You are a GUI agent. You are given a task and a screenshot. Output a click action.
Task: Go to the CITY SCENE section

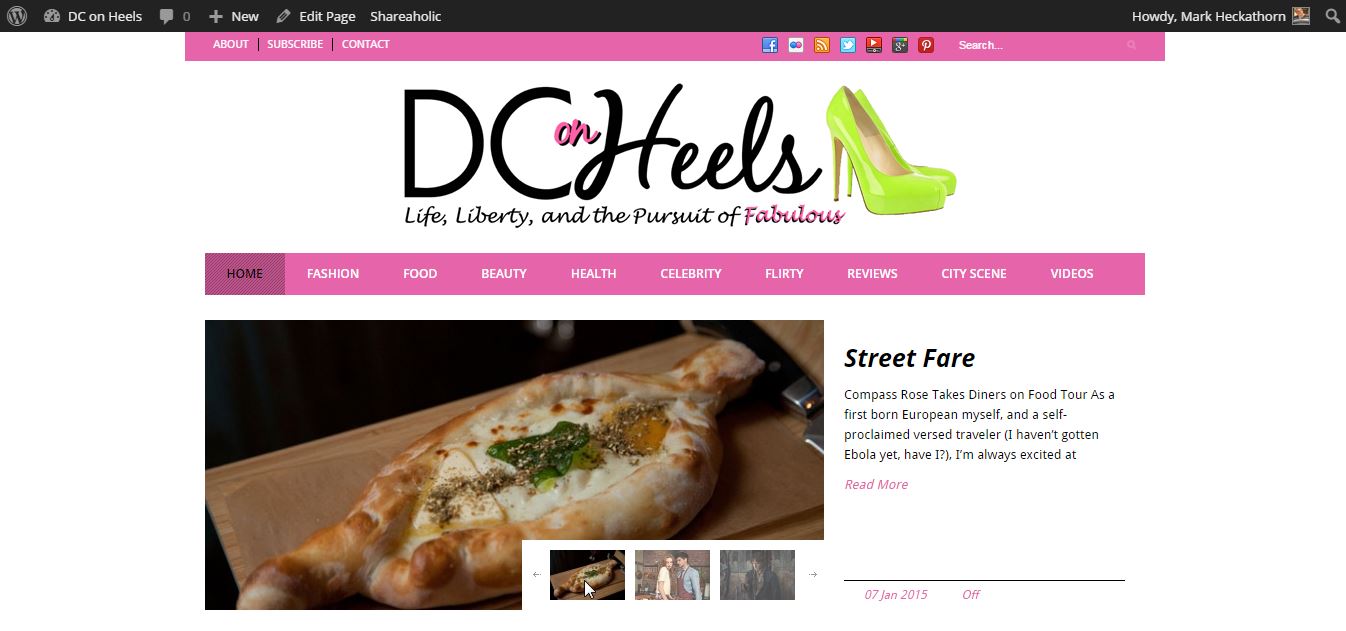[x=974, y=274]
